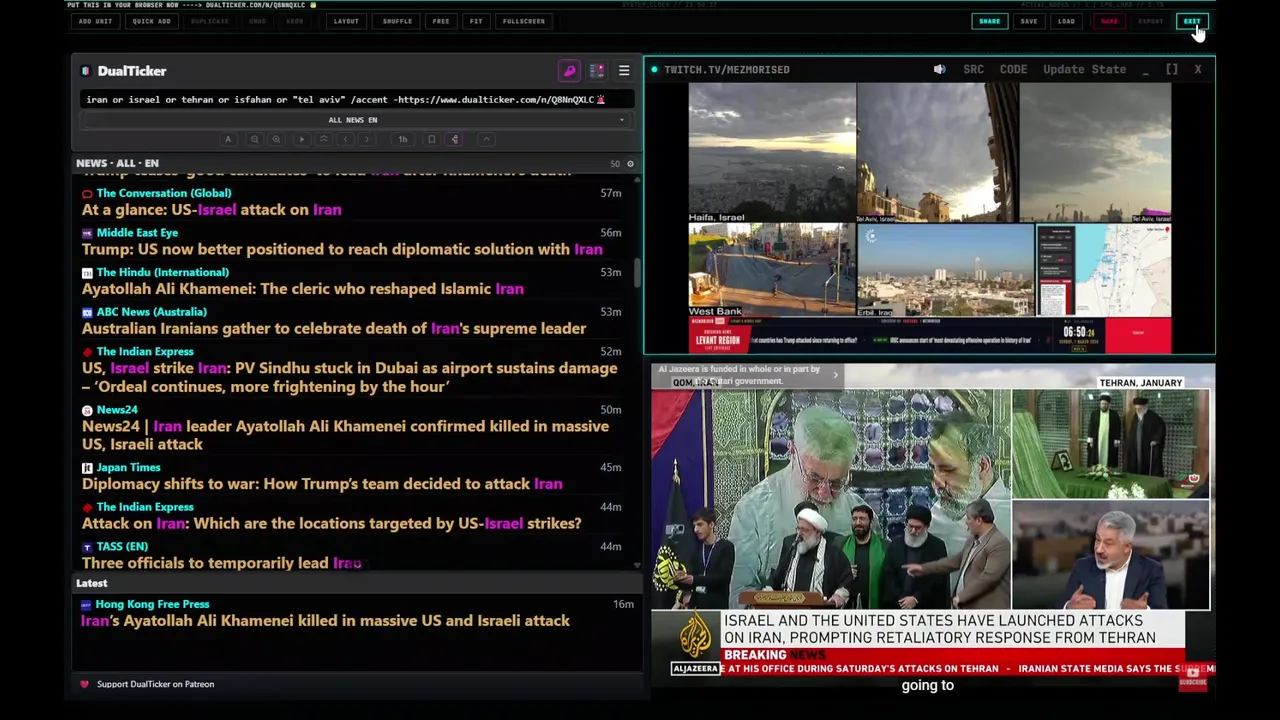This screenshot has height=720, width=1280.
Task: Click the Twitch panel status dot
Action: coord(654,69)
